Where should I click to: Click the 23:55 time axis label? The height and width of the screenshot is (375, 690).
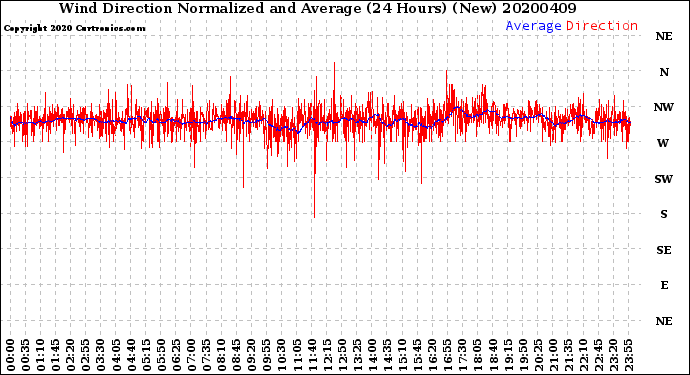(x=629, y=355)
